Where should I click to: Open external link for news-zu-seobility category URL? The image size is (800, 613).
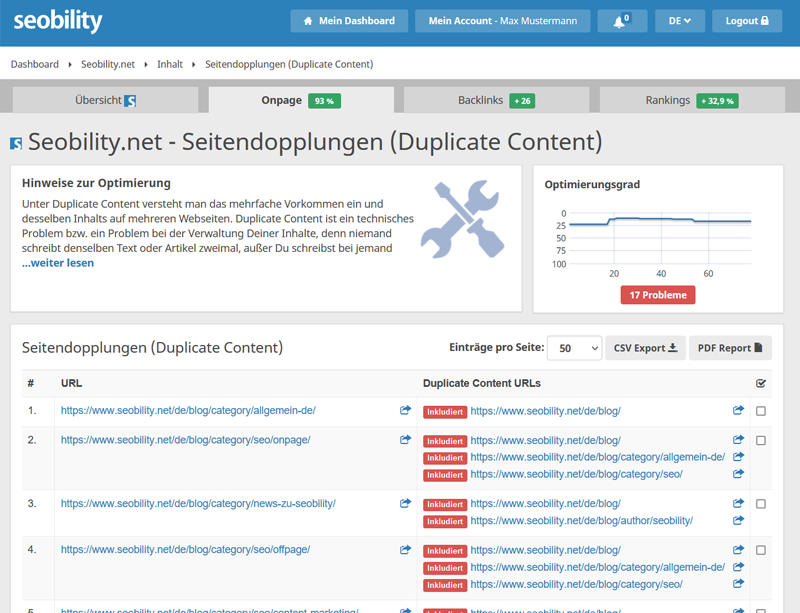[405, 503]
